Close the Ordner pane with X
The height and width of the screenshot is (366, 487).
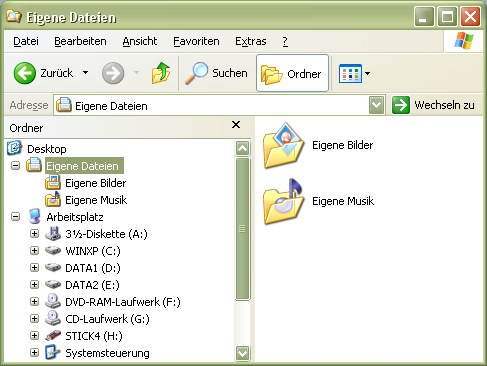(236, 125)
